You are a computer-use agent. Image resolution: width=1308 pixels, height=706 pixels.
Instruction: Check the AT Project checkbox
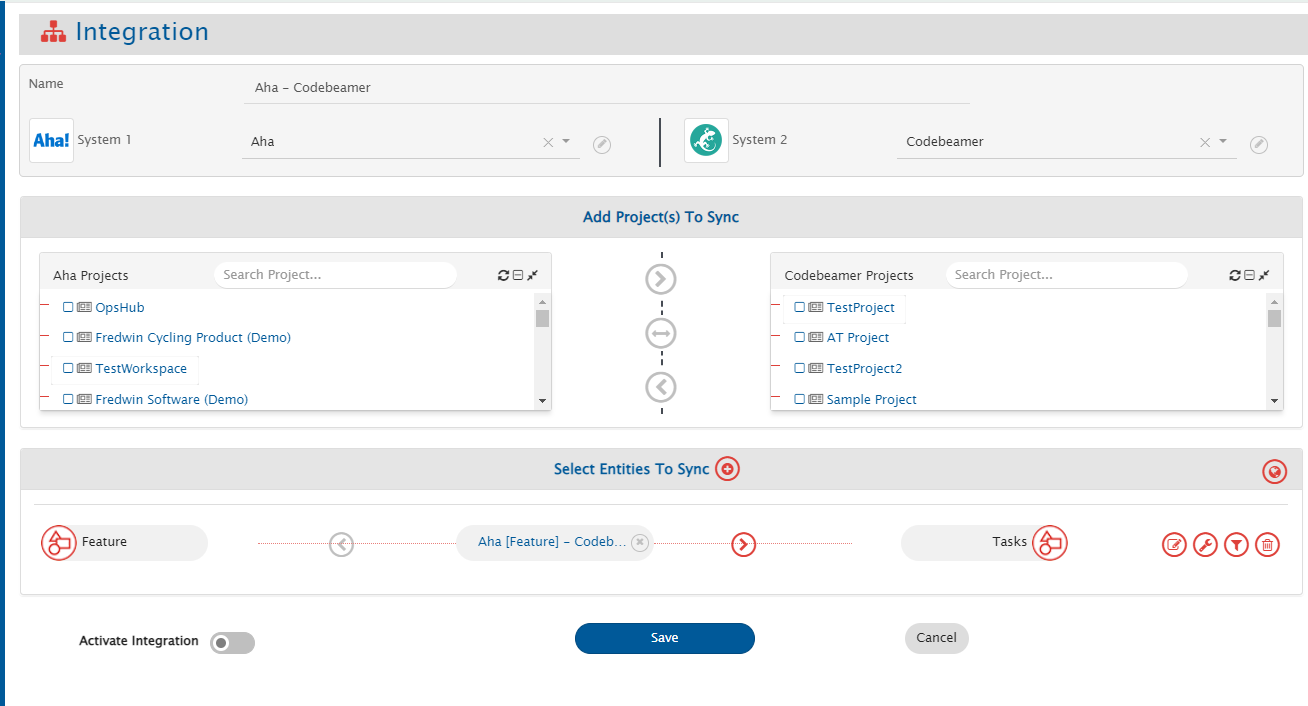[x=800, y=338]
